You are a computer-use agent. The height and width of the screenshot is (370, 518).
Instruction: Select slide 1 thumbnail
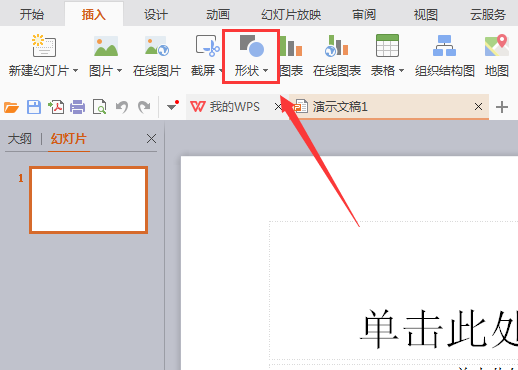pos(88,200)
